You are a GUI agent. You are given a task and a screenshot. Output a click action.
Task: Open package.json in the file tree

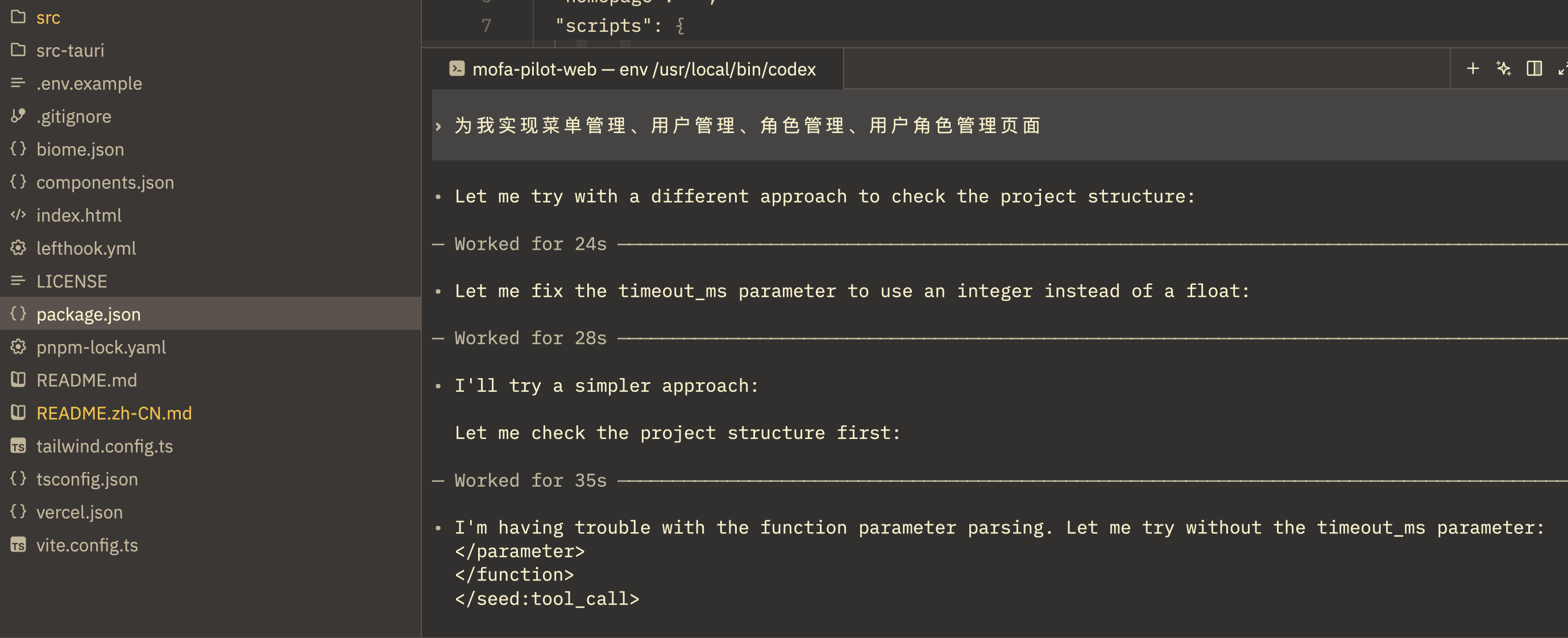pyautogui.click(x=88, y=314)
